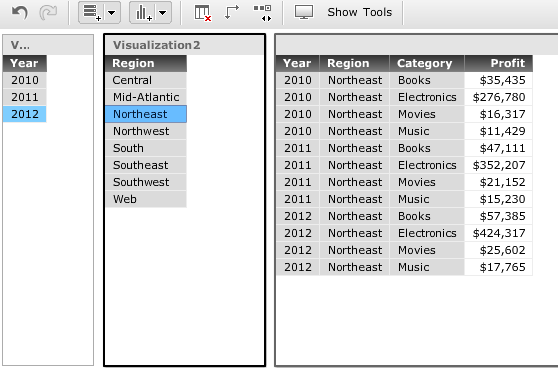Click the presentation monitor icon
Viewport: 558px width, 370px height.
click(x=304, y=12)
